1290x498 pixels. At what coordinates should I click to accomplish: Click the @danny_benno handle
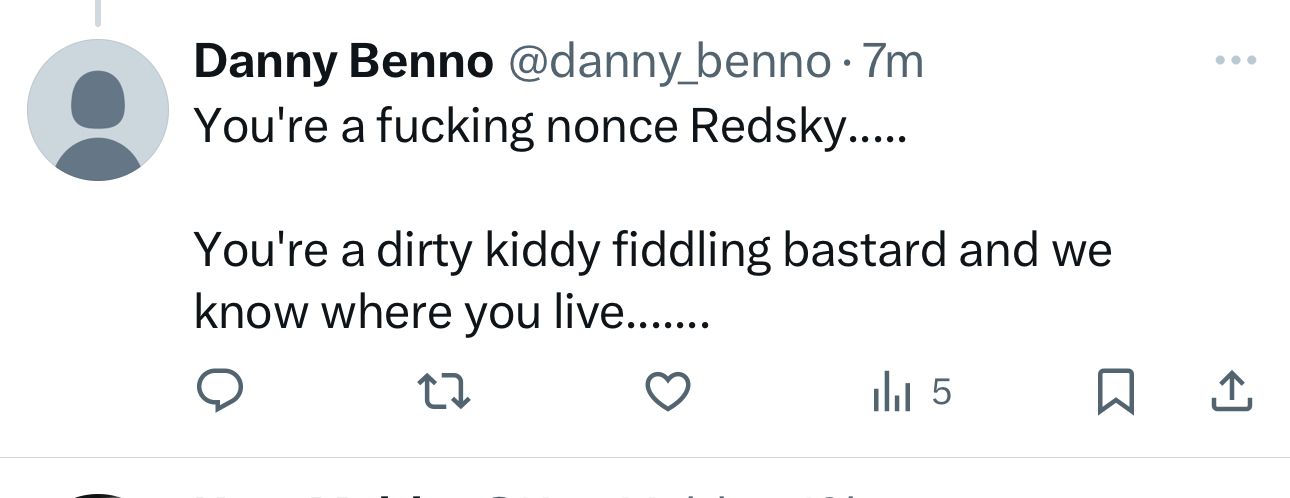tap(669, 64)
